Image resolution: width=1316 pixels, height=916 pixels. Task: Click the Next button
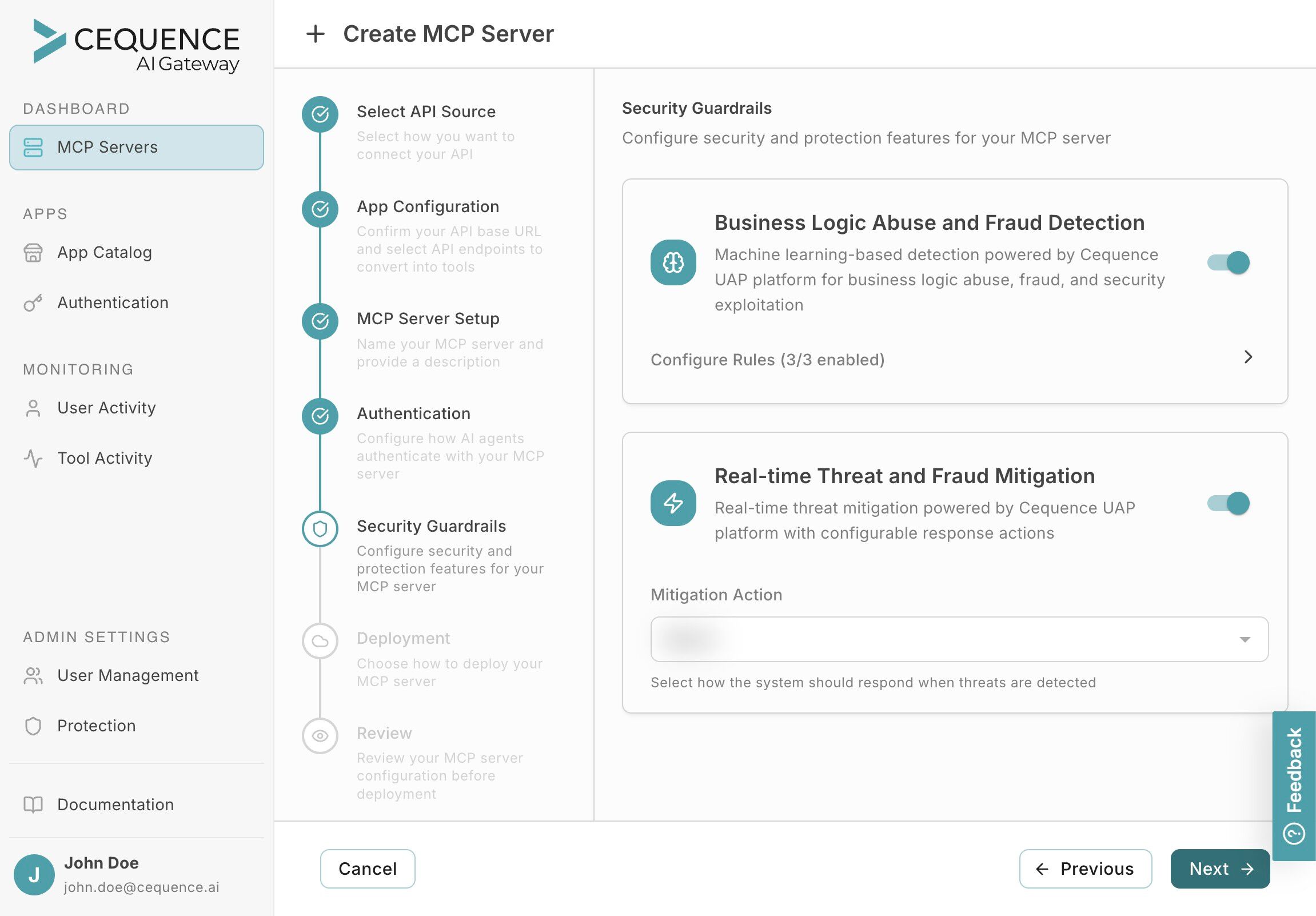(1220, 869)
